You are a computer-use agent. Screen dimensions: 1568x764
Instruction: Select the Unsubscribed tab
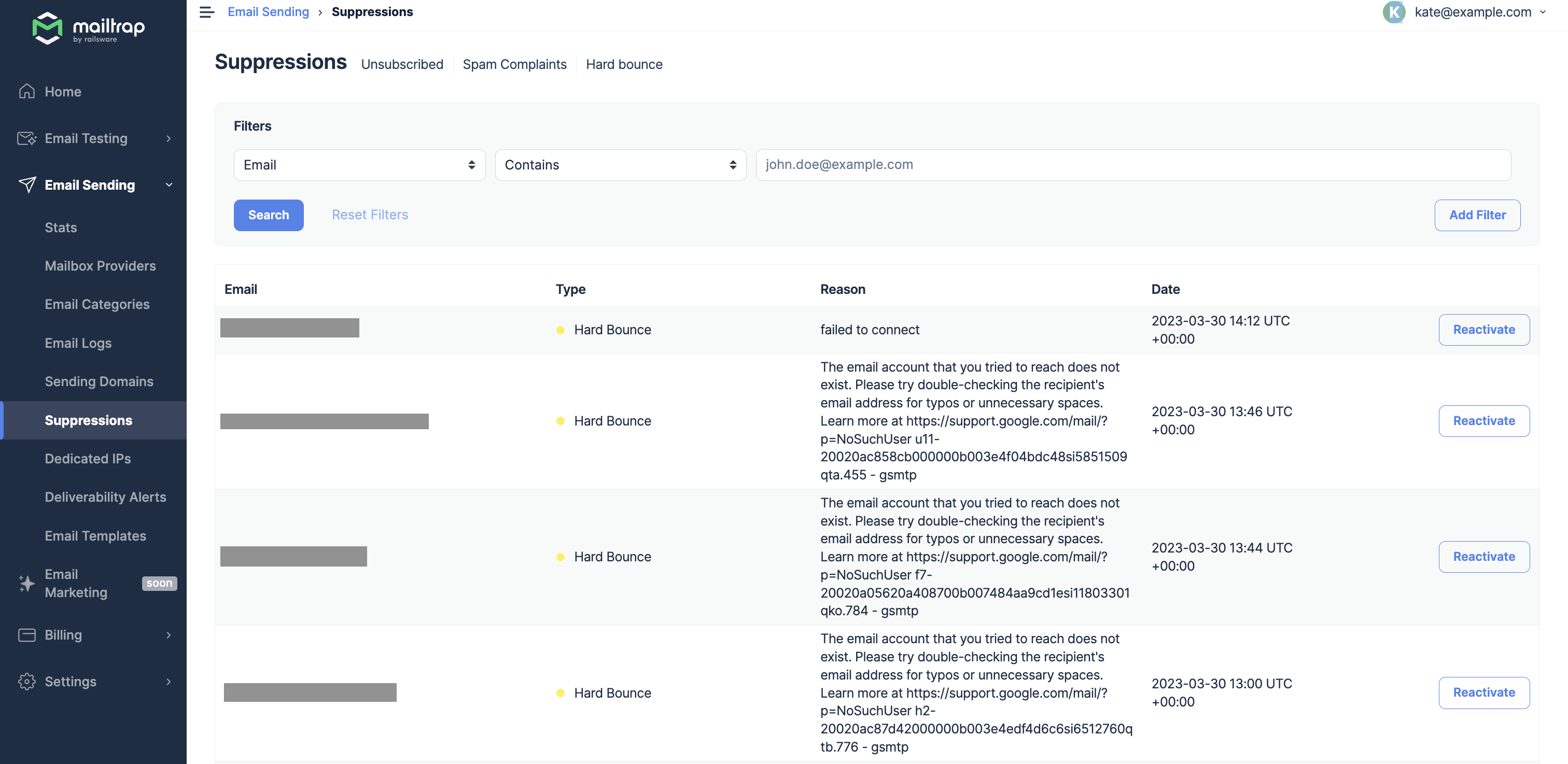(x=402, y=64)
